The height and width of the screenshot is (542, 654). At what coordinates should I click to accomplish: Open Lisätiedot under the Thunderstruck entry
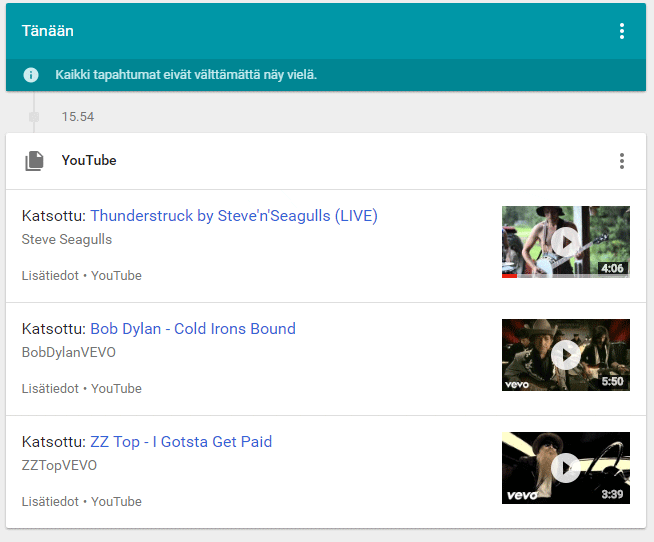50,276
